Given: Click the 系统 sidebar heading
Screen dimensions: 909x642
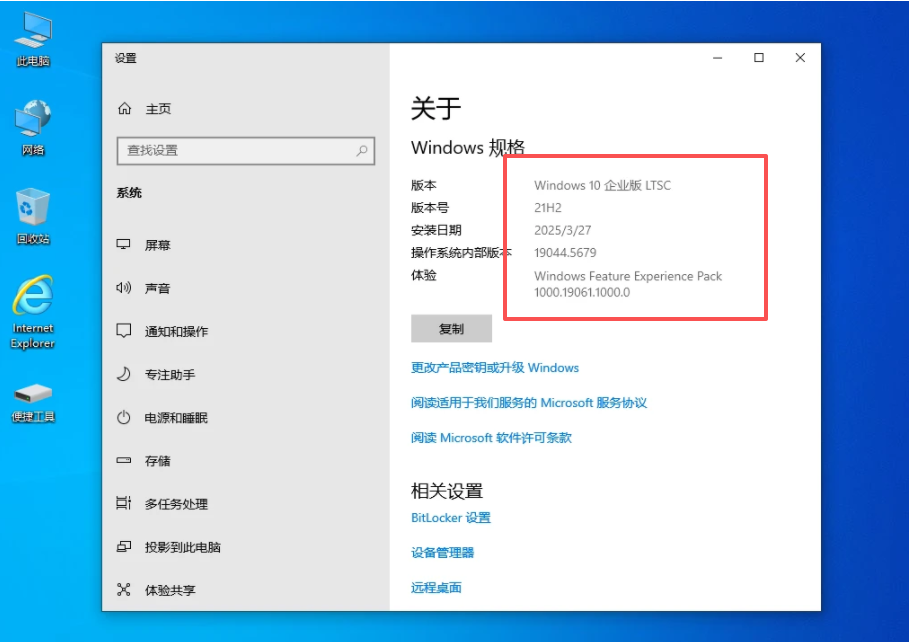Looking at the screenshot, I should point(129,193).
